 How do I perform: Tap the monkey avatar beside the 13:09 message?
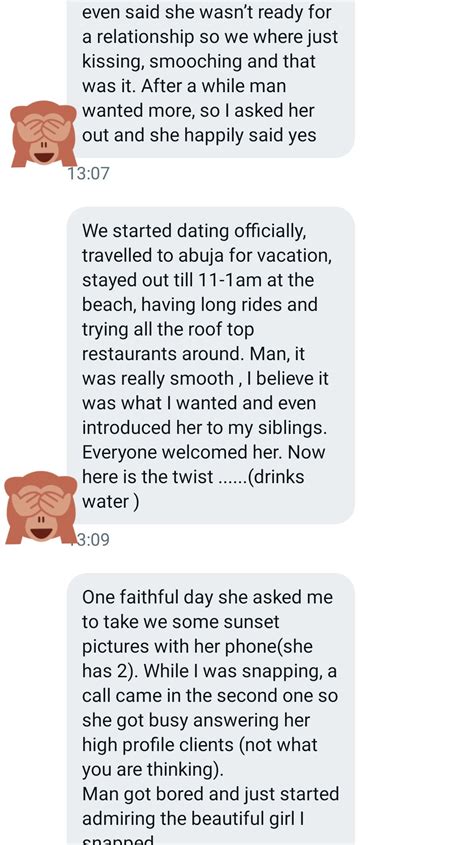[x=41, y=507]
